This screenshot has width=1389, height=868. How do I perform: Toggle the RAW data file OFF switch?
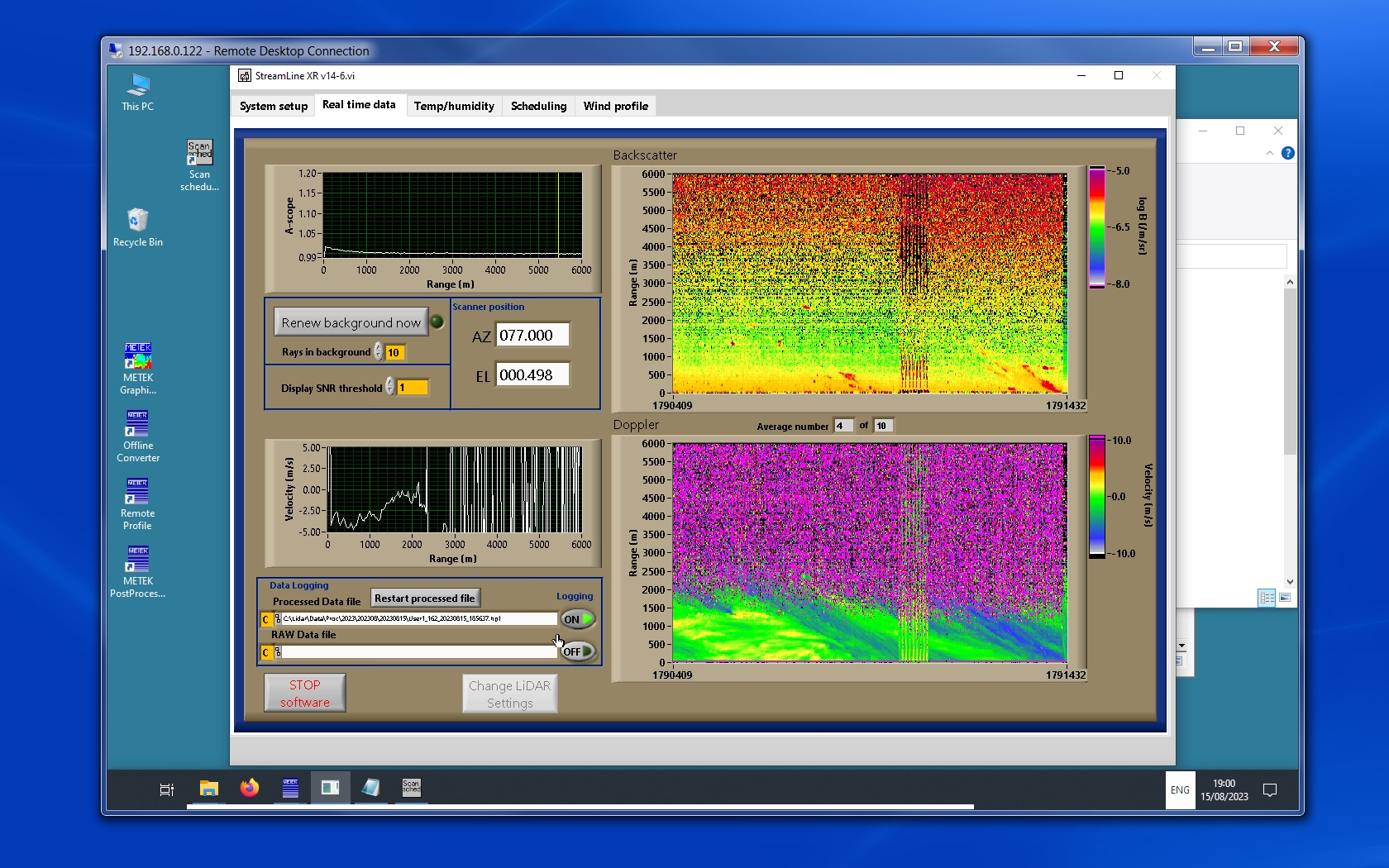click(x=577, y=651)
